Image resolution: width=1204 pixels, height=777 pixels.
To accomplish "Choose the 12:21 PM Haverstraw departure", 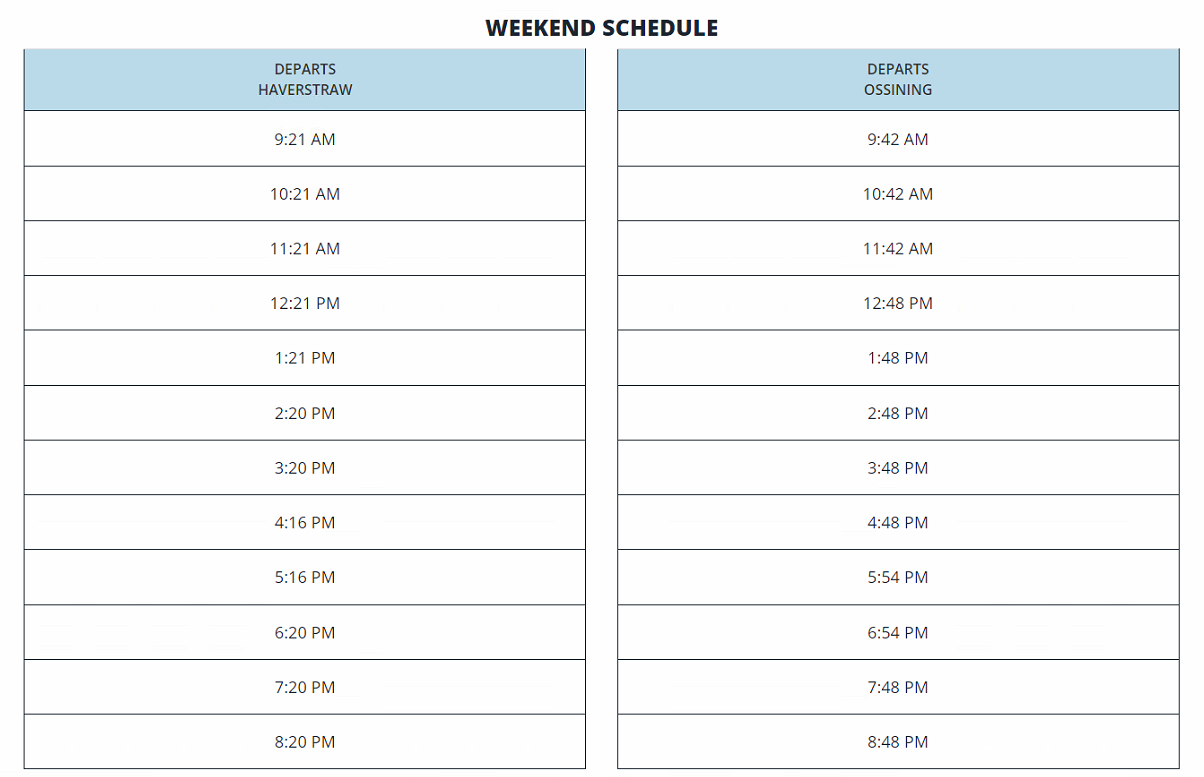I will [x=305, y=303].
